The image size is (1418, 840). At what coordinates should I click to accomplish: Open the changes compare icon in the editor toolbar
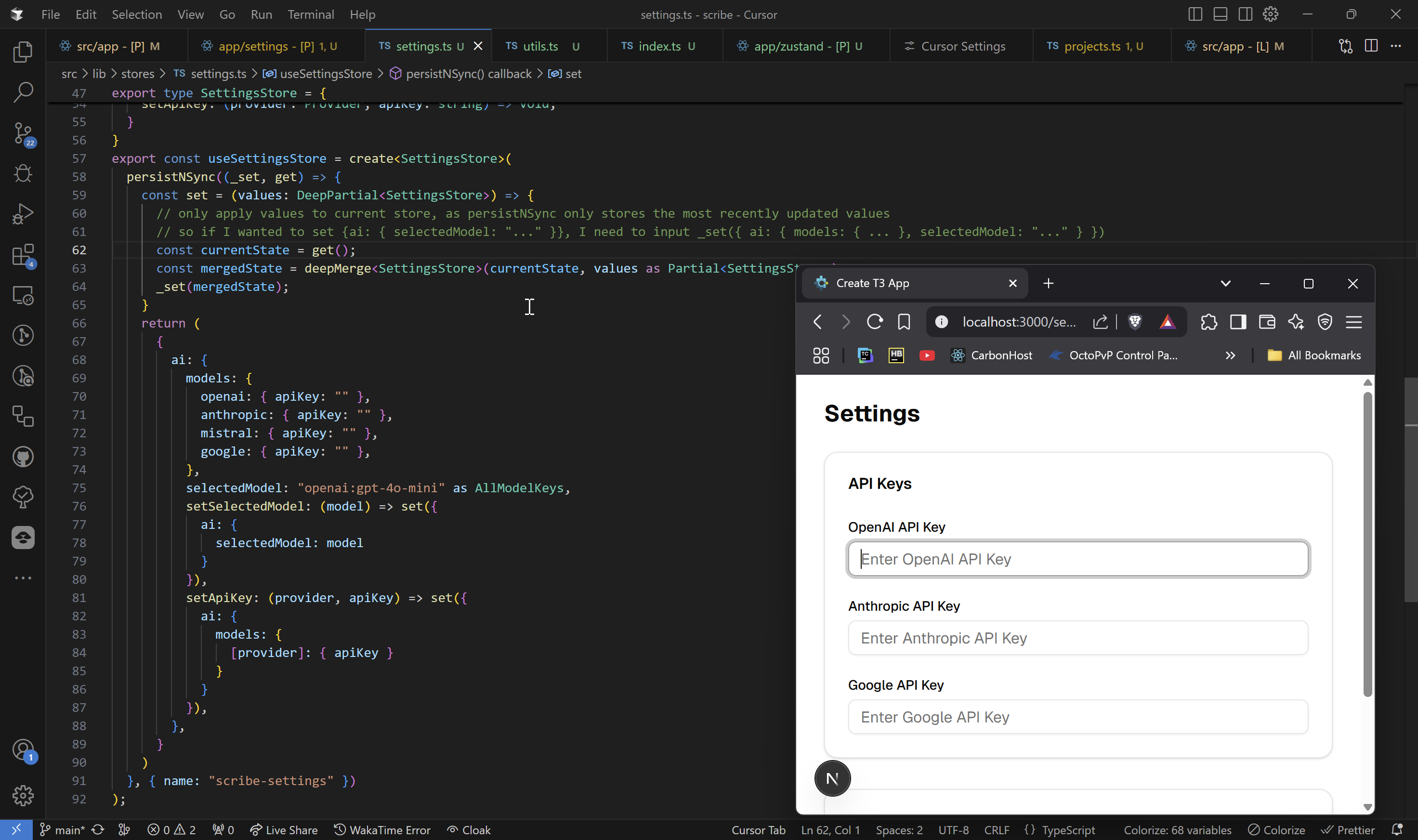1346,46
